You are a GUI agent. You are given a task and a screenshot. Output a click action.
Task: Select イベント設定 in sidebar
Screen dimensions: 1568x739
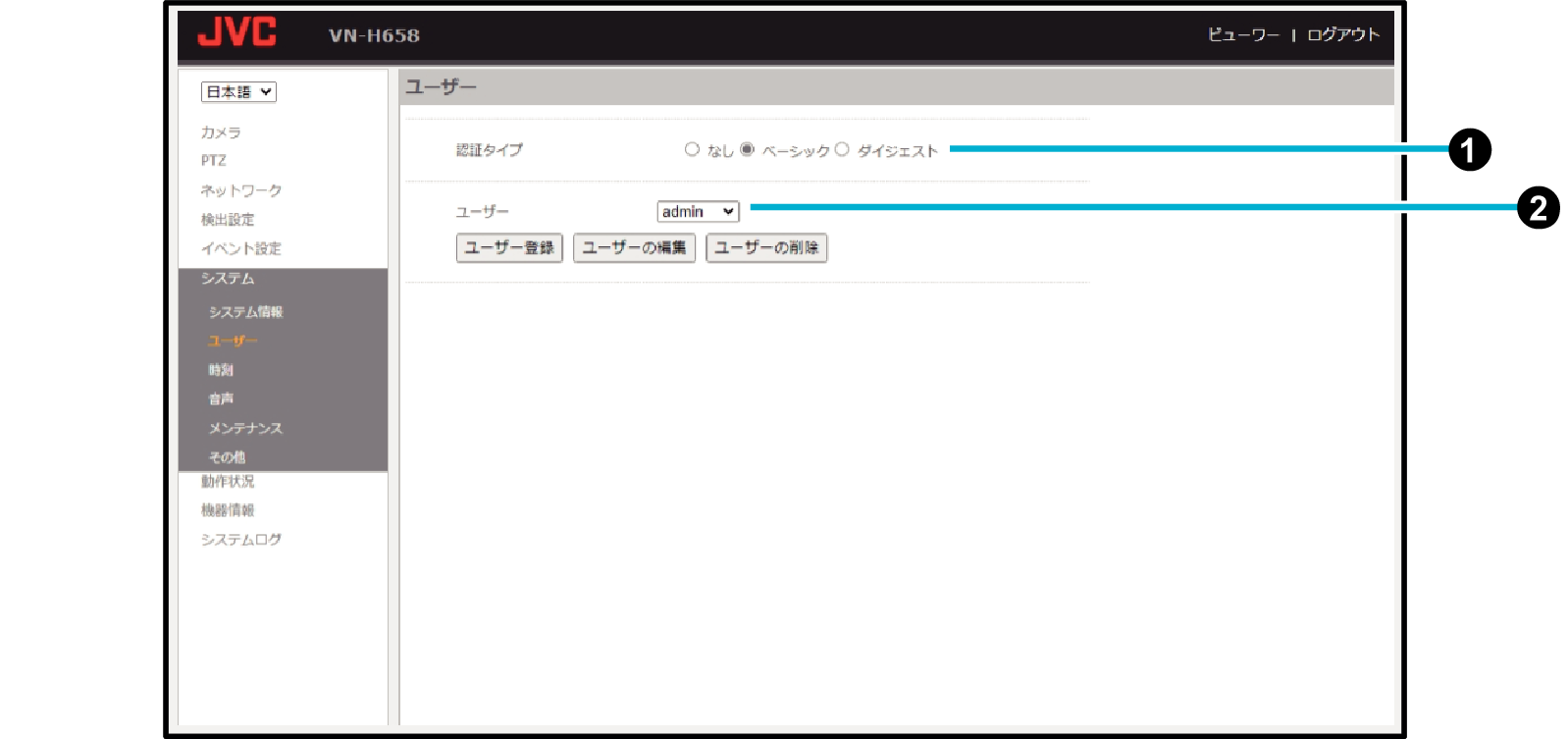point(241,249)
